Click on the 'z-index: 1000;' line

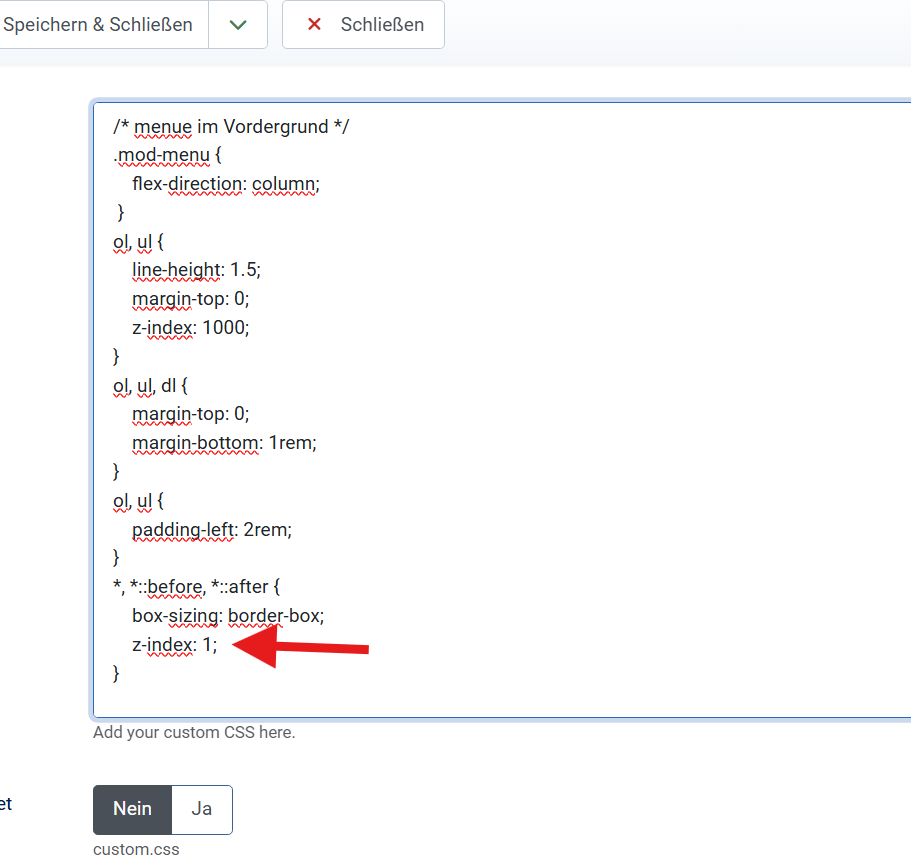point(190,327)
